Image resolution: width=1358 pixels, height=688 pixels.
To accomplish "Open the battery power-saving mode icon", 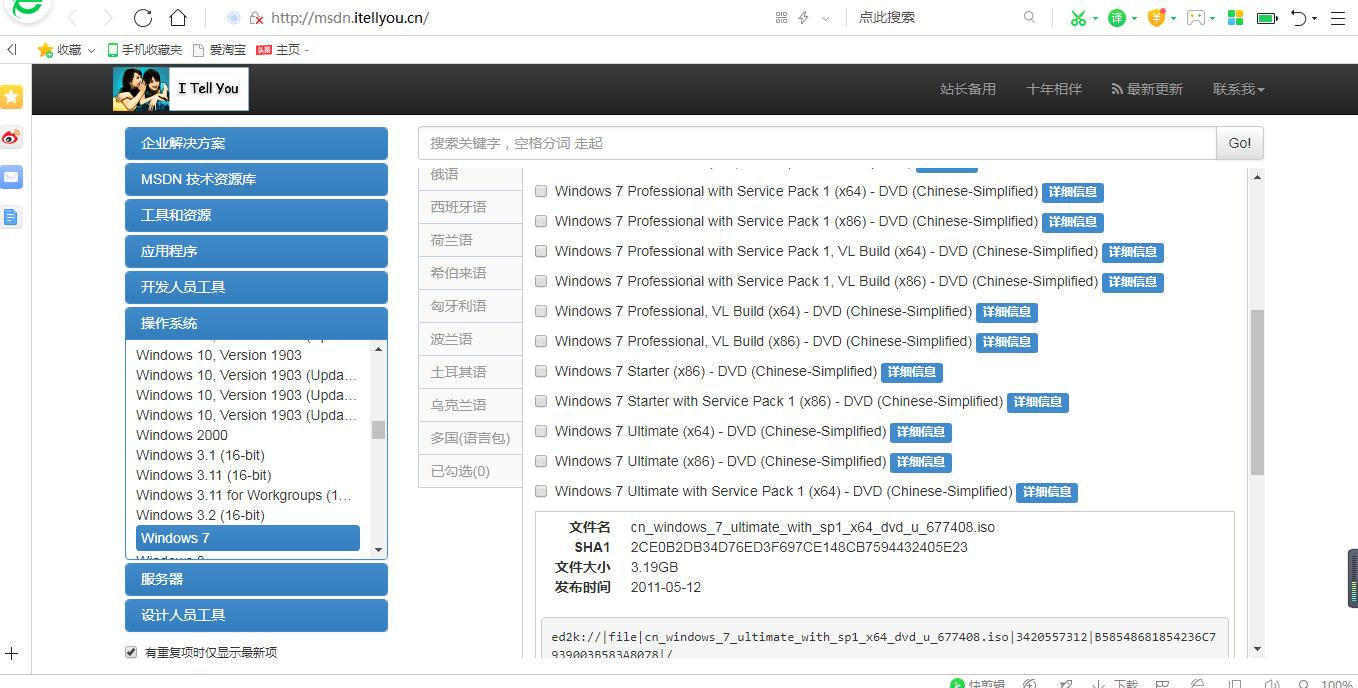I will pyautogui.click(x=1267, y=18).
